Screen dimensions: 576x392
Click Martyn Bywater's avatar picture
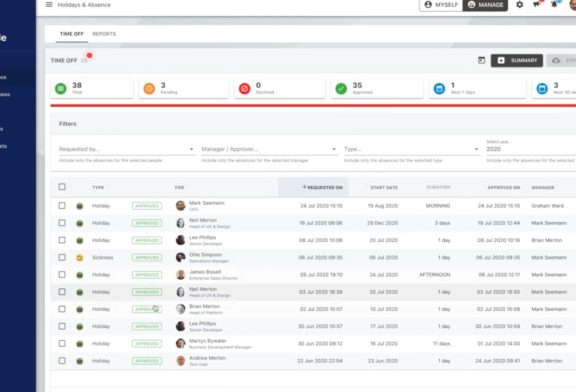pos(180,344)
